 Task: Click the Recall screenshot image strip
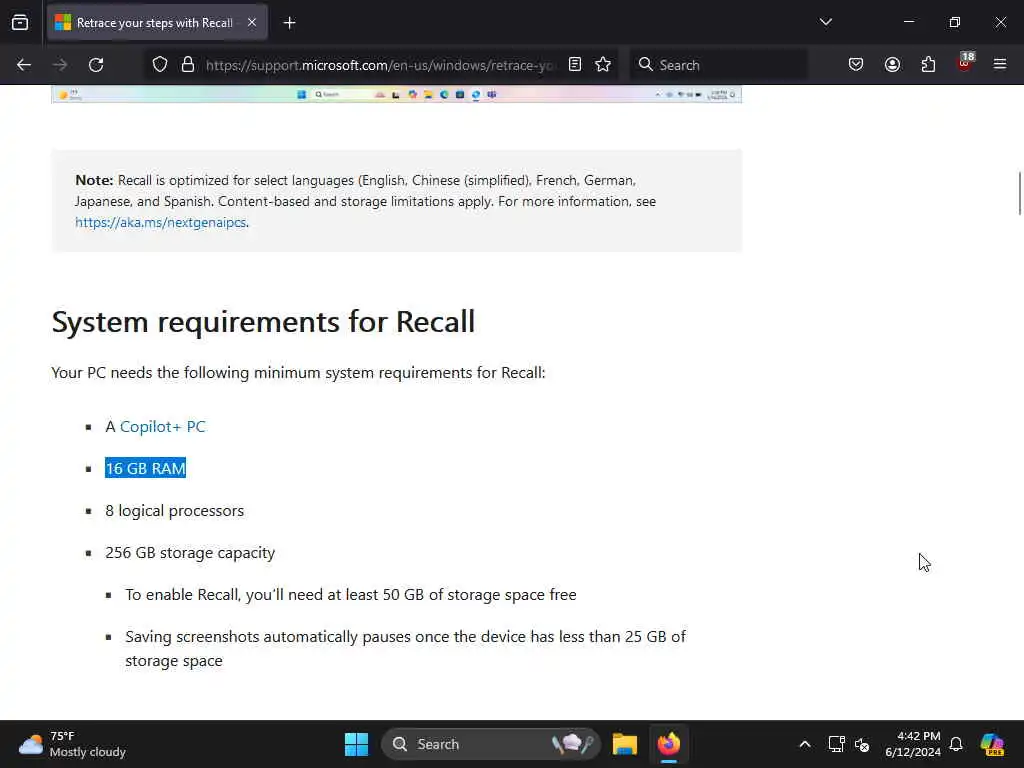click(396, 94)
